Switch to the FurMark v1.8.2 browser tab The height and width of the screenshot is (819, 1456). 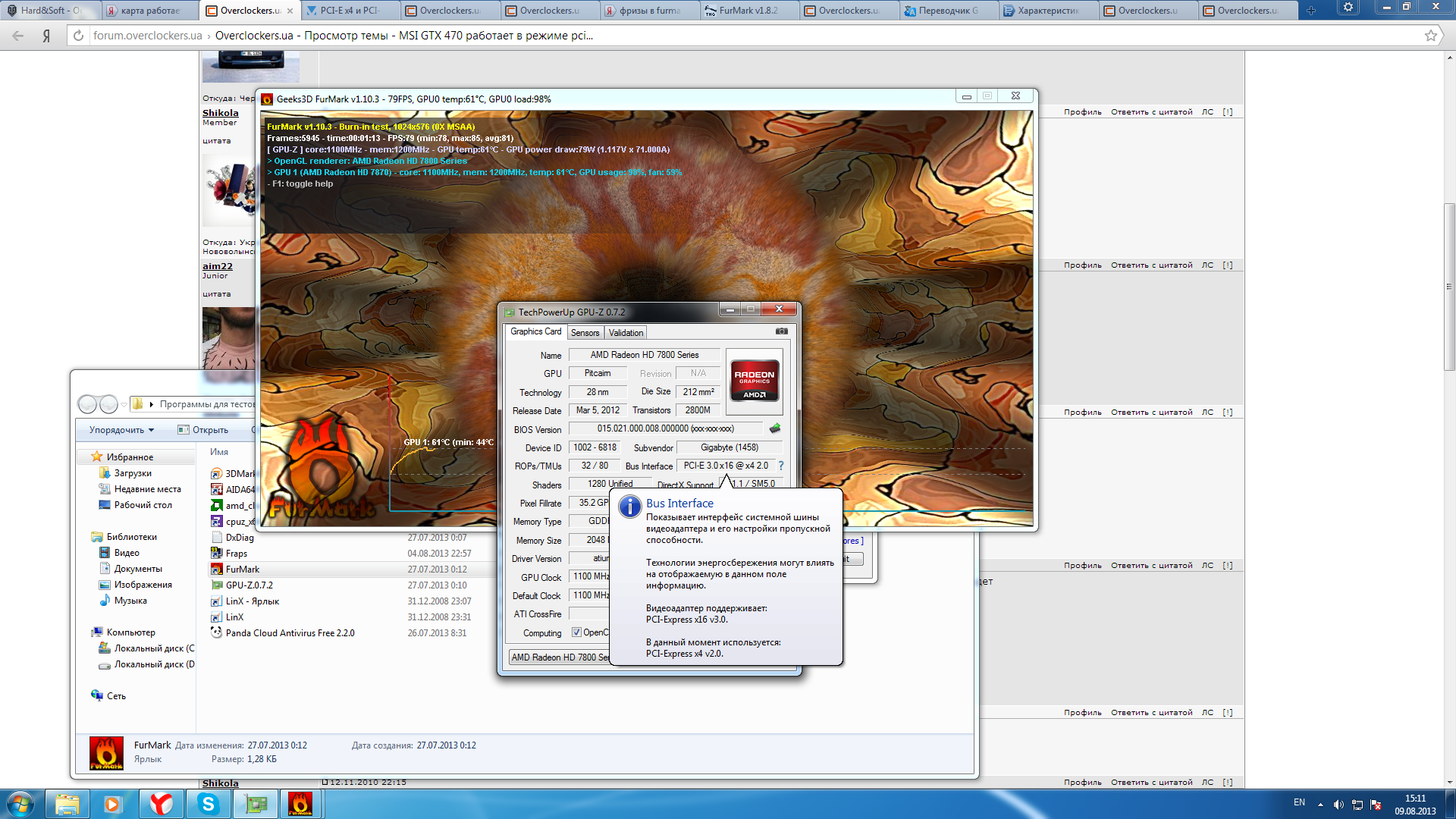pos(748,11)
